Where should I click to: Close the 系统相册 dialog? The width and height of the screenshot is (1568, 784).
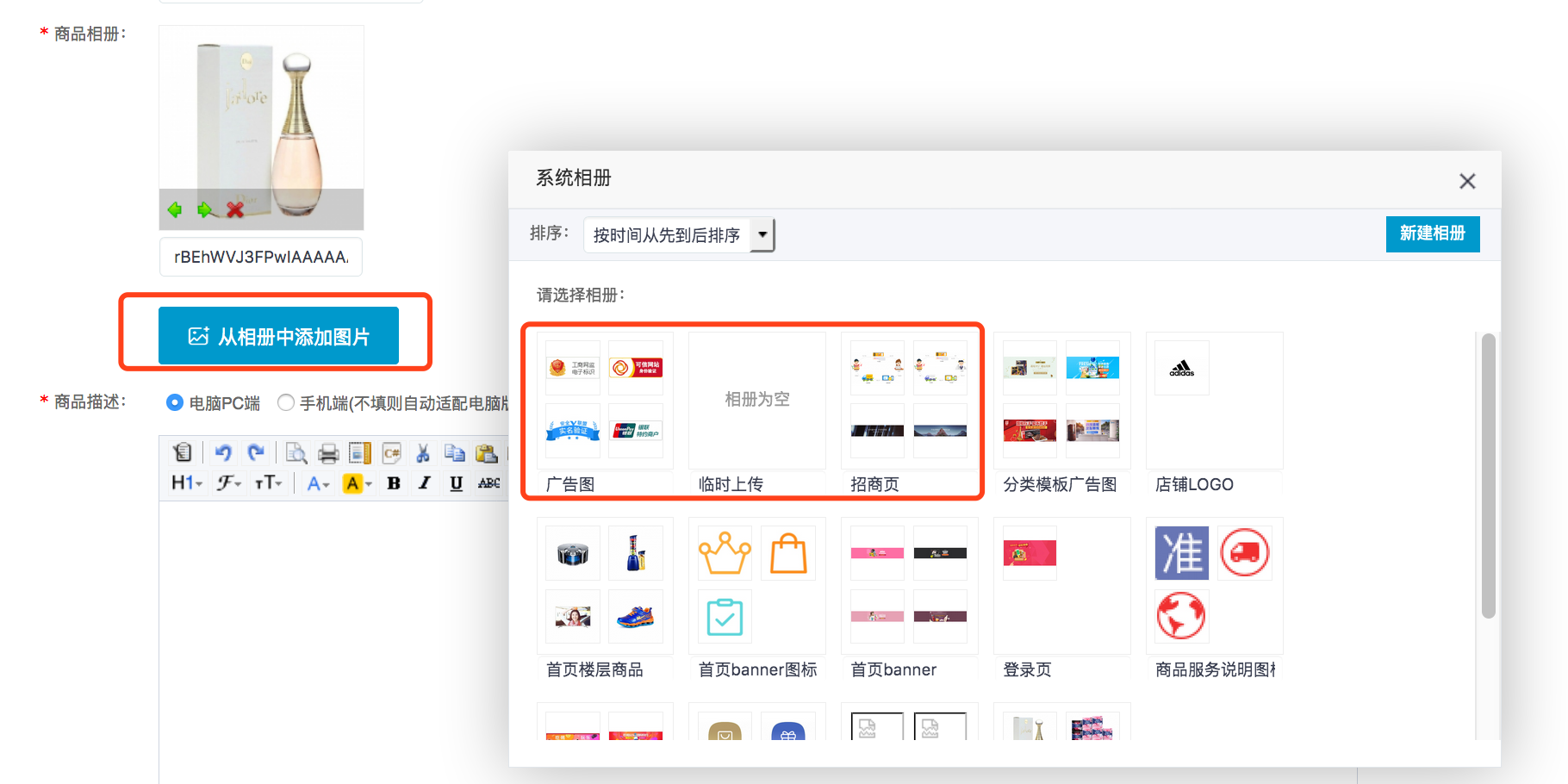click(1467, 181)
